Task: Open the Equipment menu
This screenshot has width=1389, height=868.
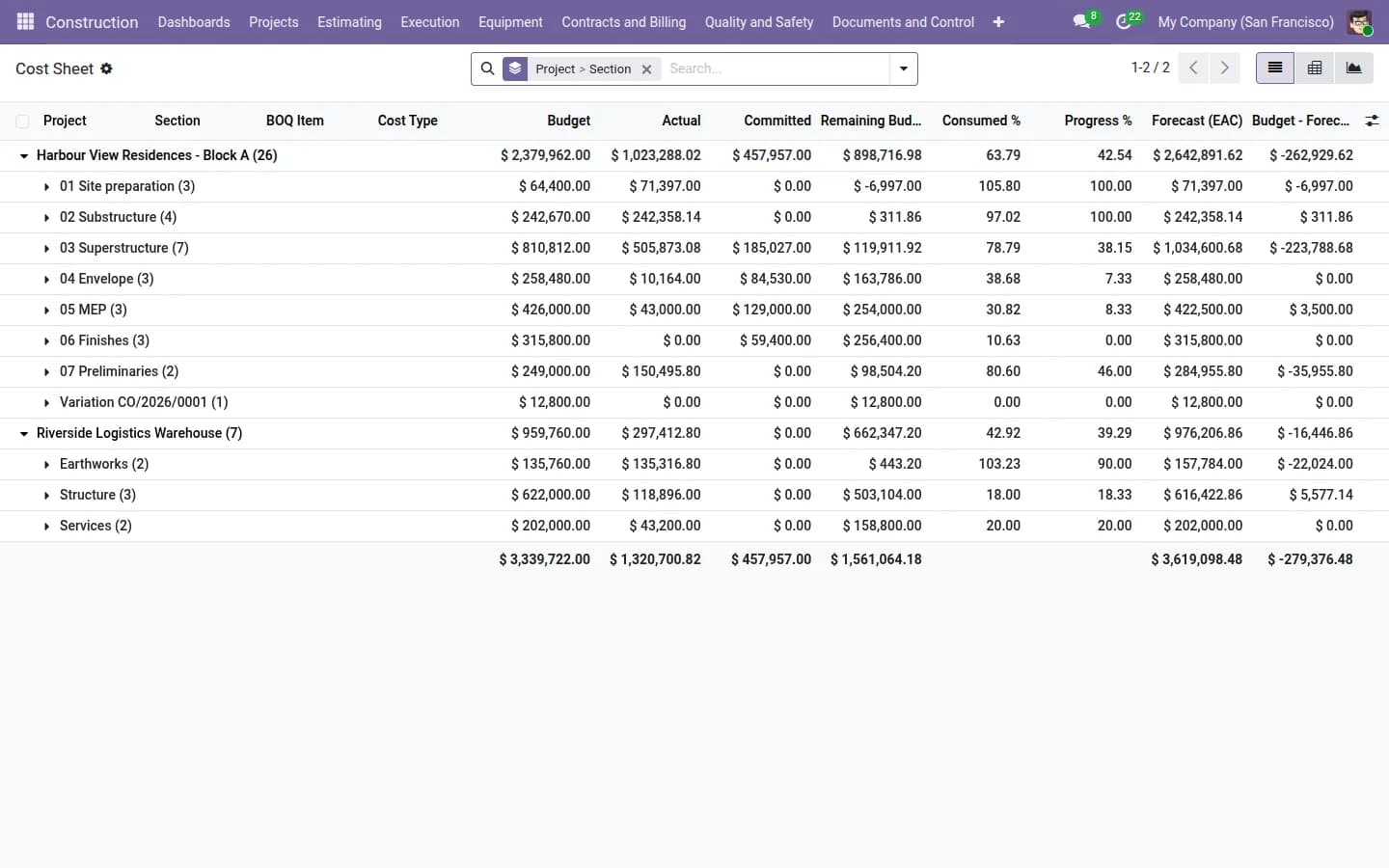Action: tap(510, 22)
